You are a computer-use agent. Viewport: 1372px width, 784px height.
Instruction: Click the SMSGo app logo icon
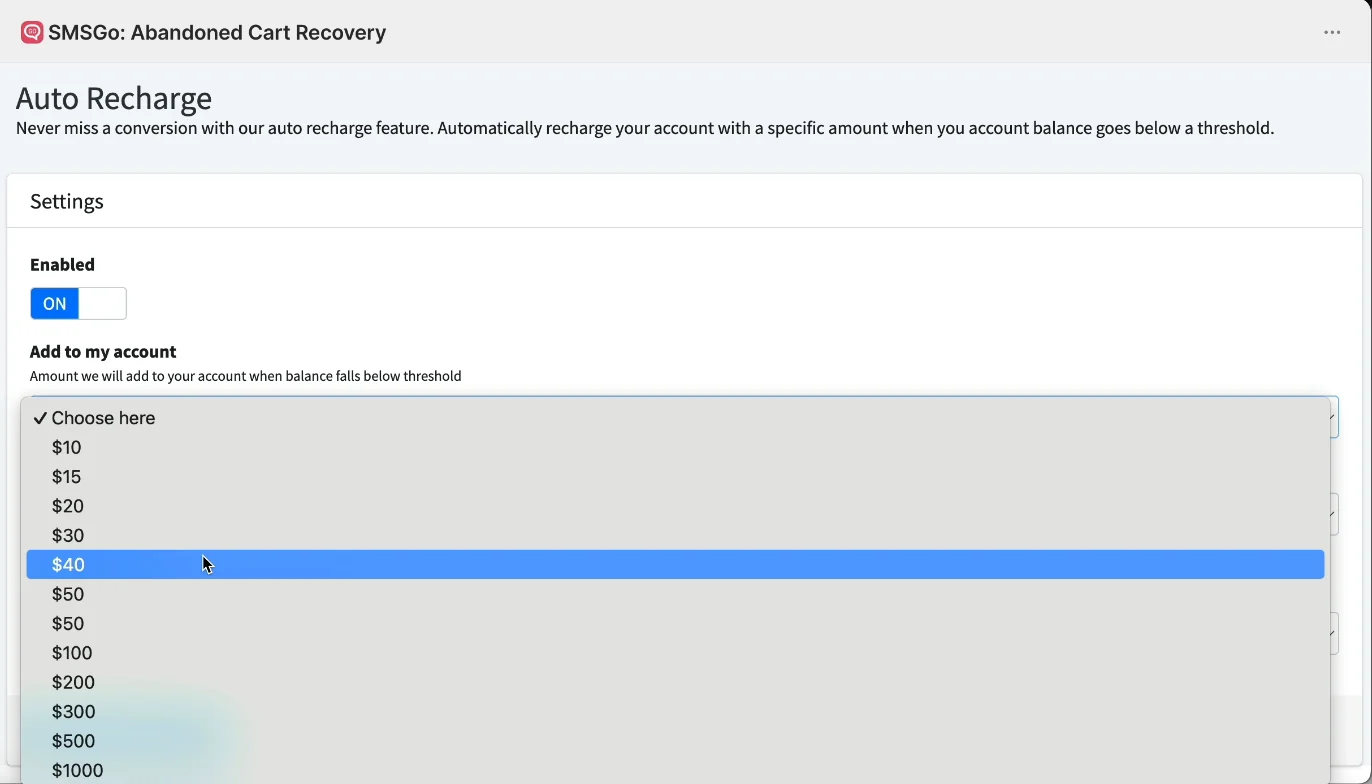tap(32, 32)
